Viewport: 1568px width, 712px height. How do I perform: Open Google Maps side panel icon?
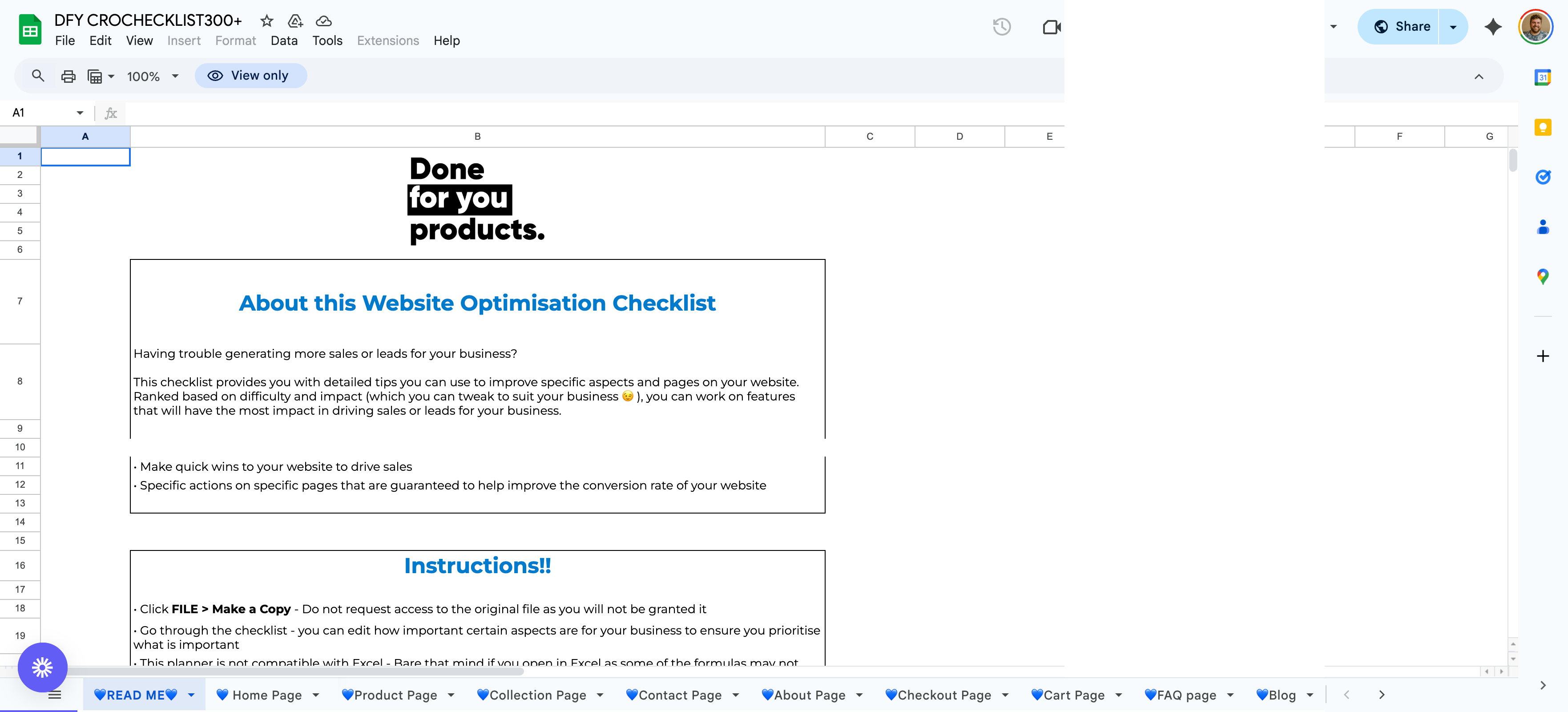[1543, 277]
